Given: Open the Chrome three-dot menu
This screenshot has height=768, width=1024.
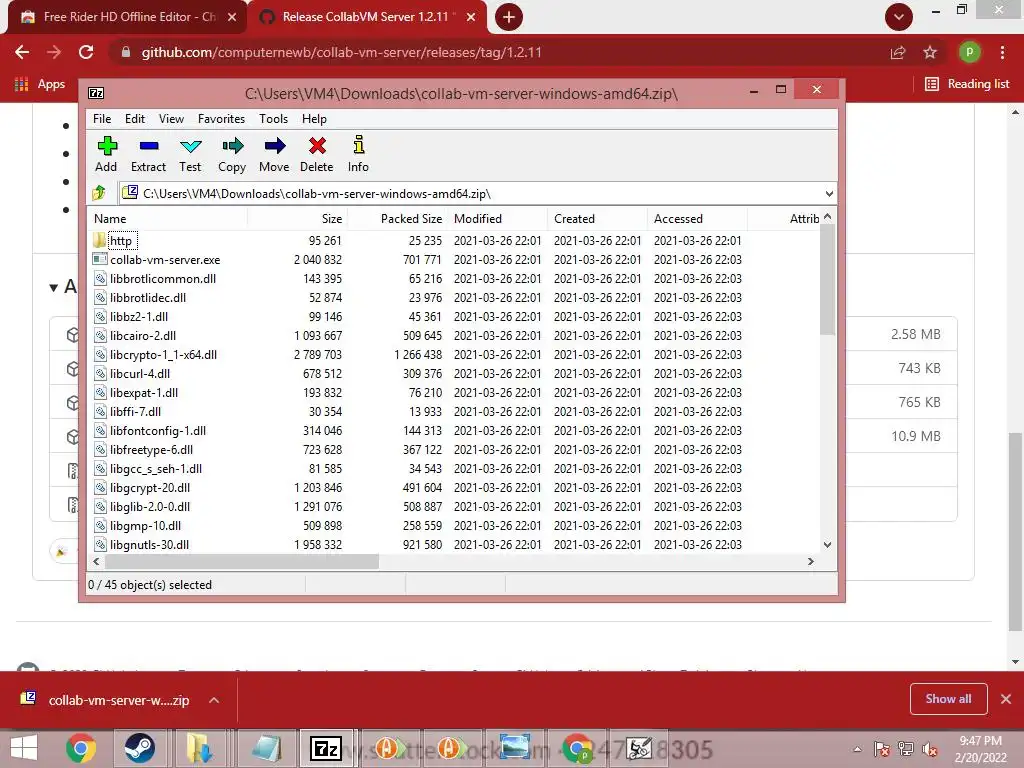Looking at the screenshot, I should point(1002,52).
